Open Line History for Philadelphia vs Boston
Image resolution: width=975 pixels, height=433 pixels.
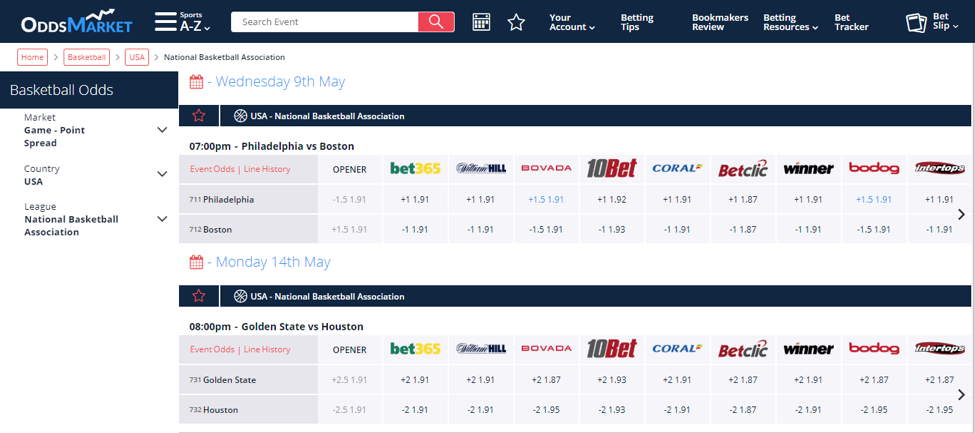pos(267,169)
